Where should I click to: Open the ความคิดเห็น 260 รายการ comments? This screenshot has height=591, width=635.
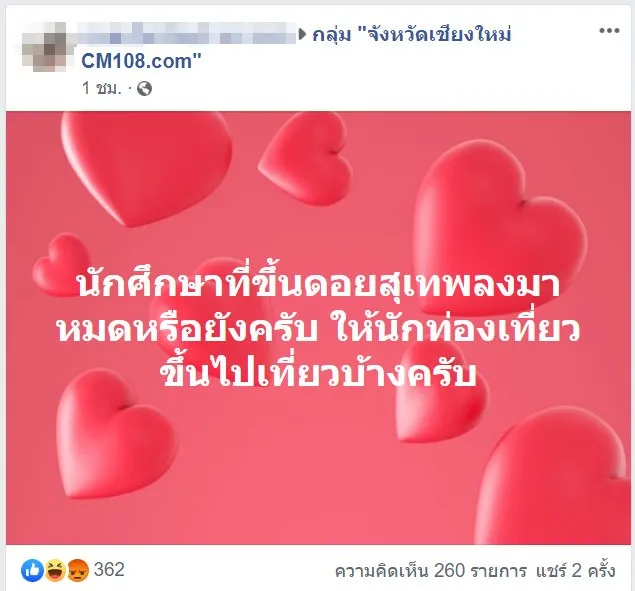tap(431, 571)
